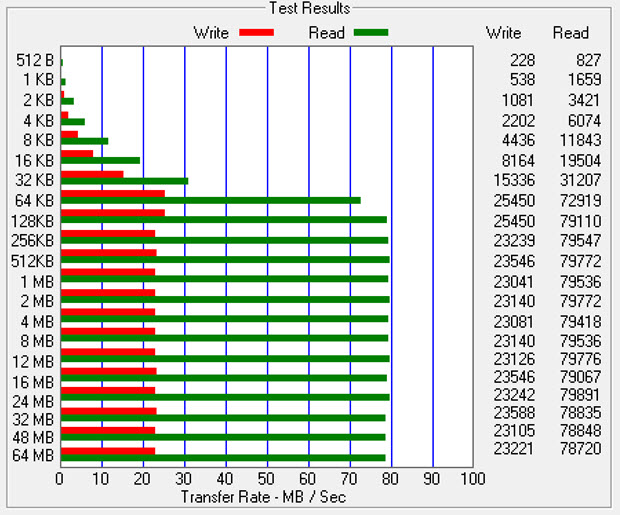Viewport: 620px width, 515px height.
Task: Click the red write bar for 128KB
Action: [112, 212]
